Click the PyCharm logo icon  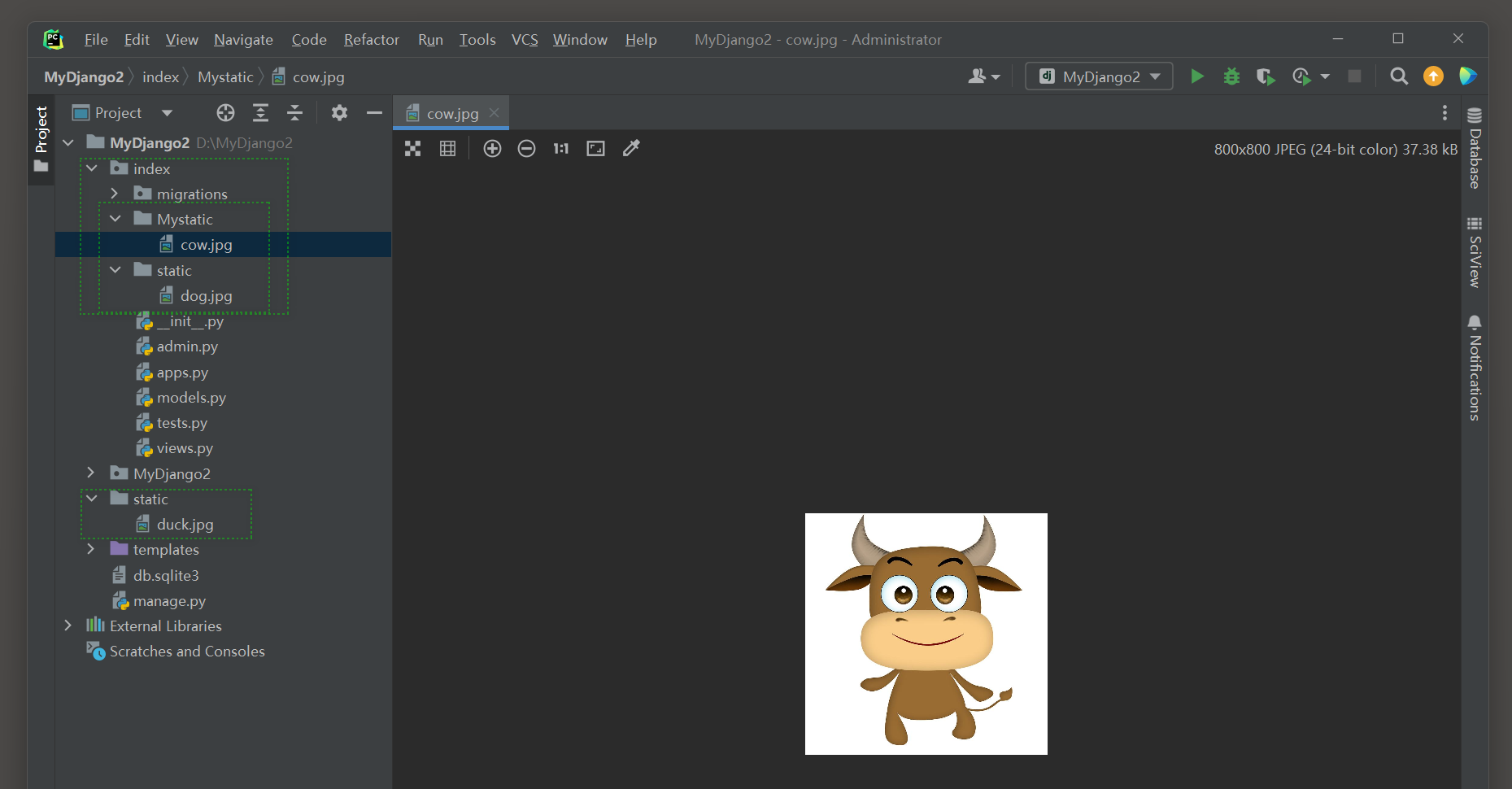54,39
